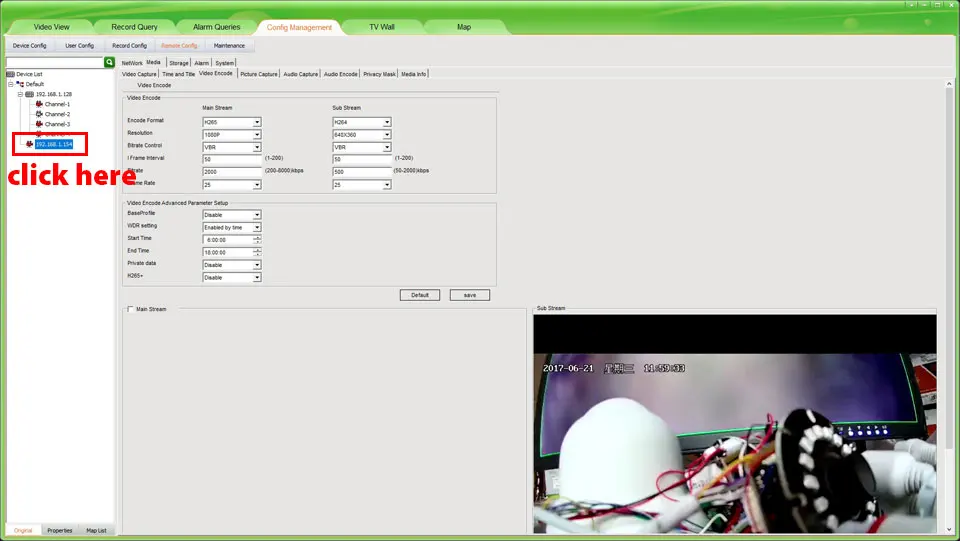Open the Privacy Mask sub-tab
960x541 pixels.
pos(379,74)
